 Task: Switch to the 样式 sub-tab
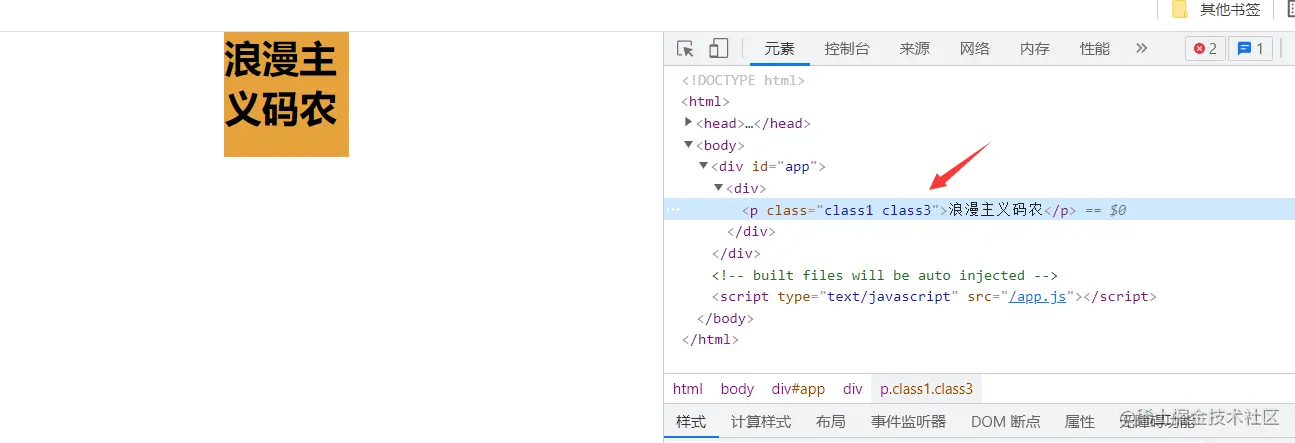691,422
